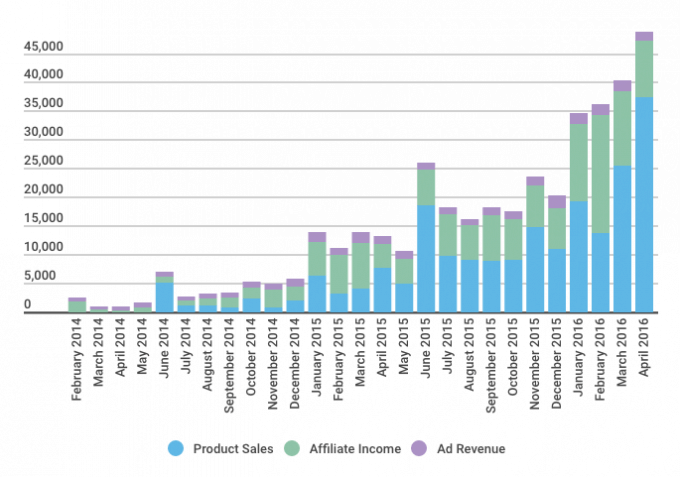Click the October 2014 axis label
680x477 pixels.
(251, 357)
